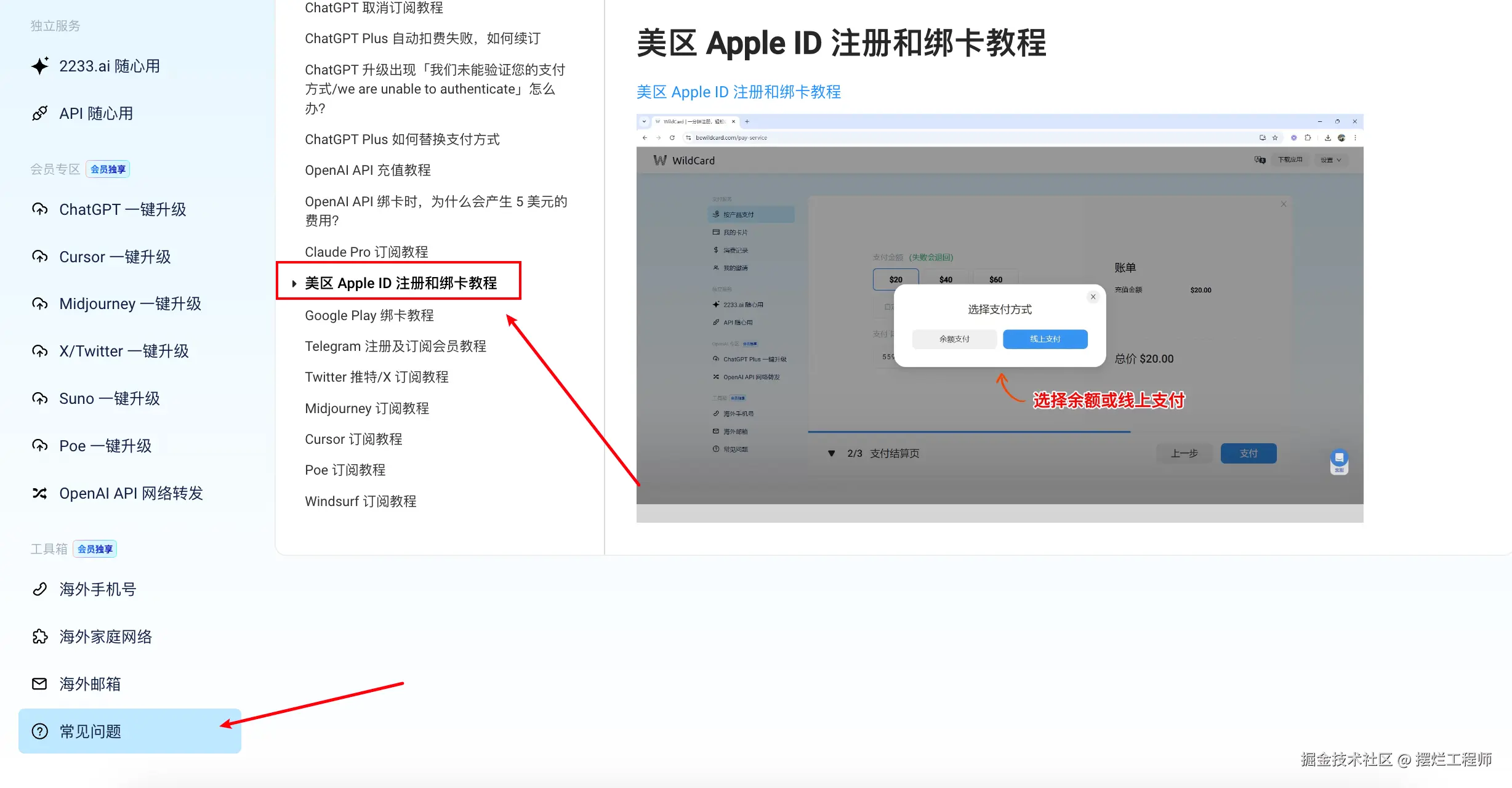The width and height of the screenshot is (1512, 788).
Task: Click the 海外手机号 link icon
Action: coord(40,589)
